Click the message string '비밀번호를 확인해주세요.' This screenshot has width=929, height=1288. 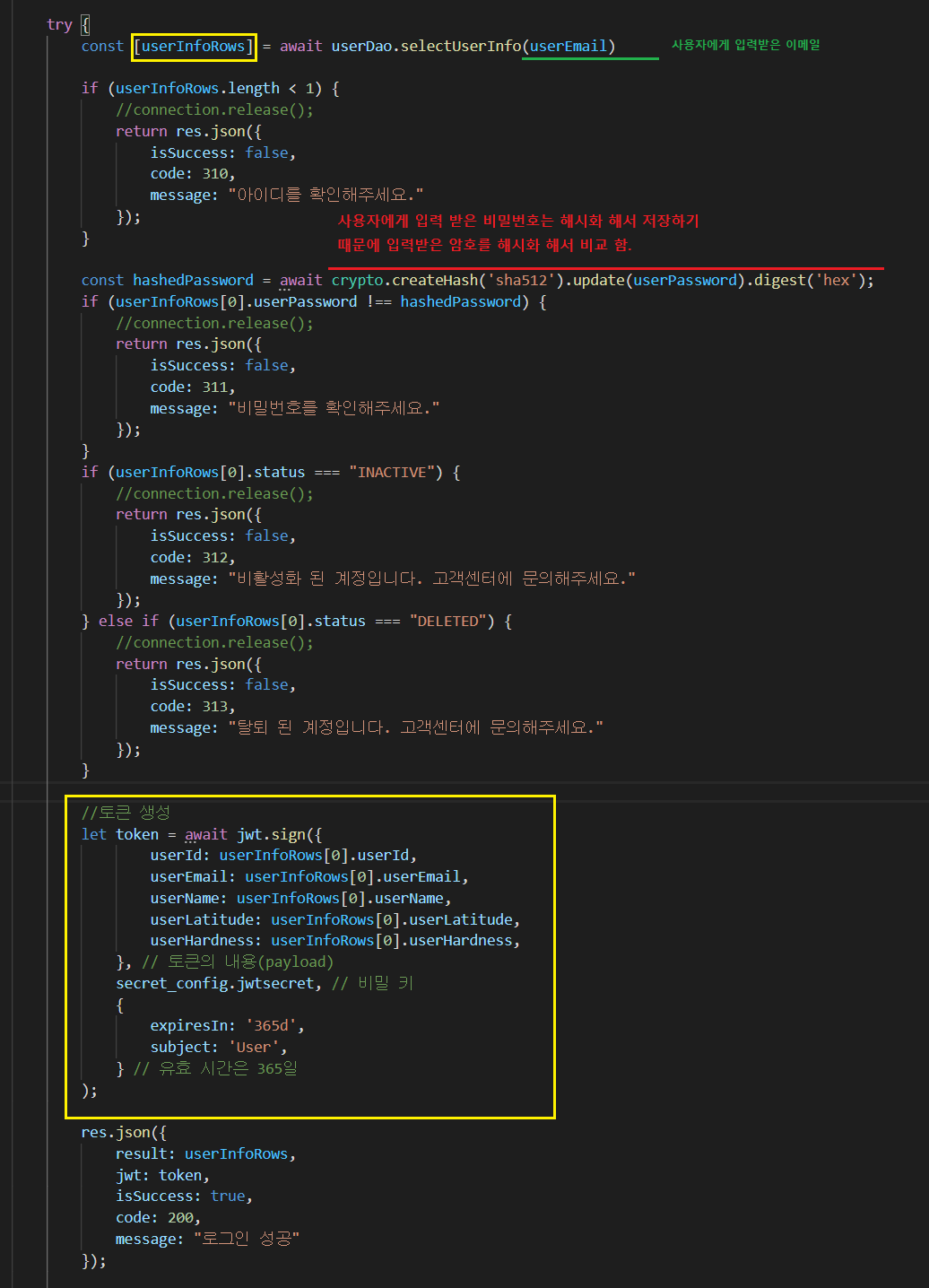click(334, 408)
